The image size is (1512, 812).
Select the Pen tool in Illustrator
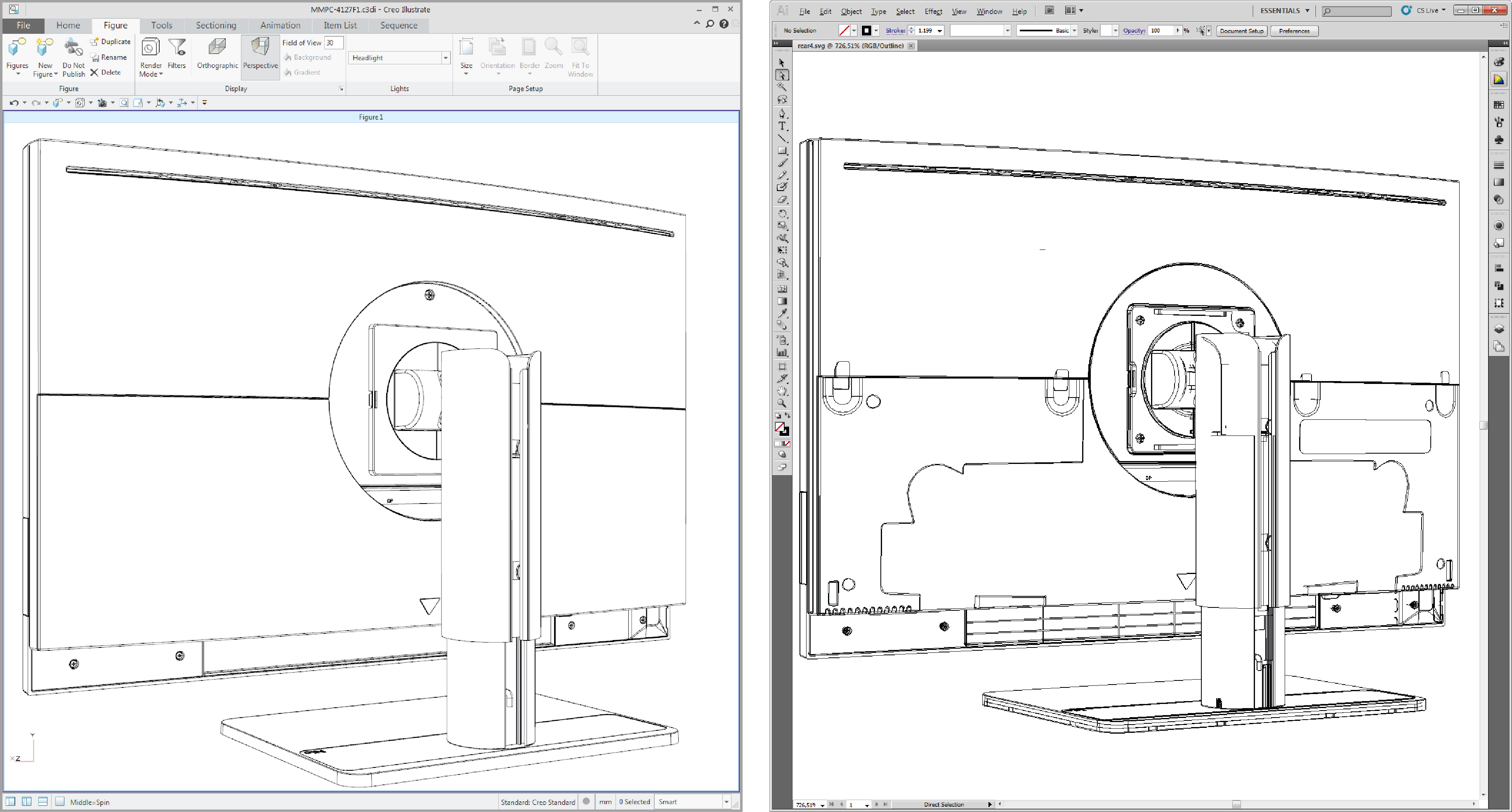tap(783, 114)
